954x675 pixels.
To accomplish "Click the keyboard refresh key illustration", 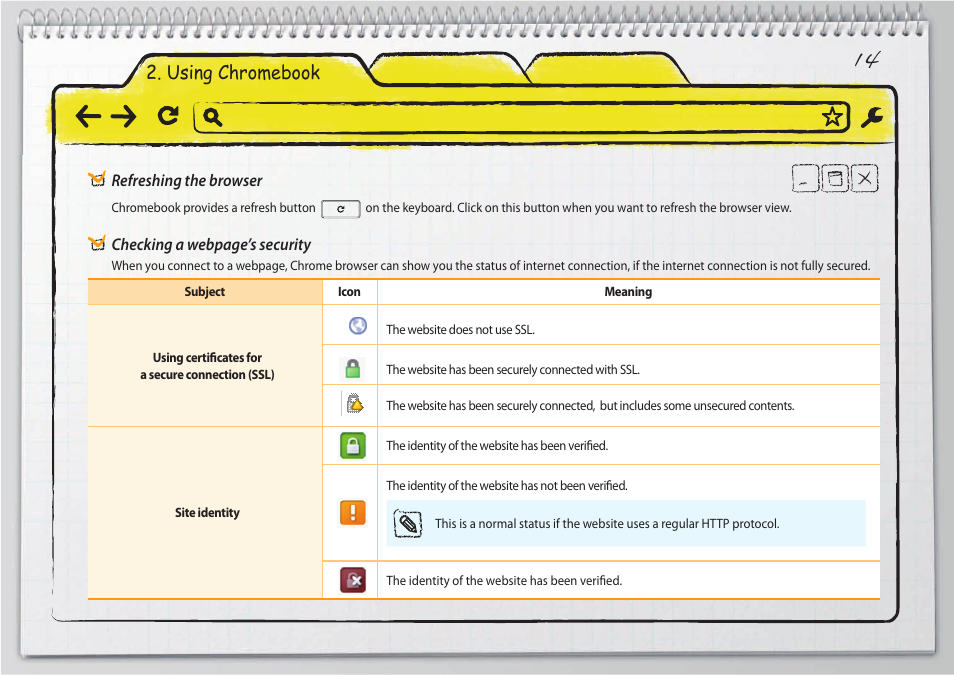I will (341, 209).
